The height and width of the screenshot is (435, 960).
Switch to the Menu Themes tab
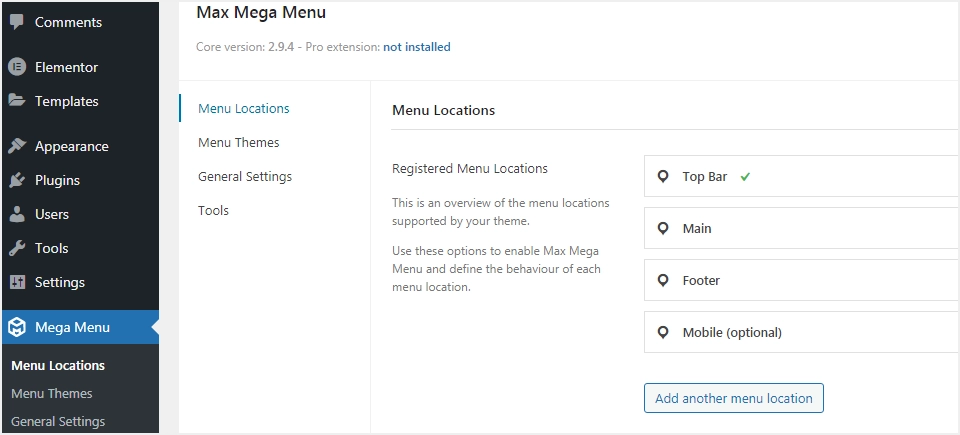click(x=239, y=142)
